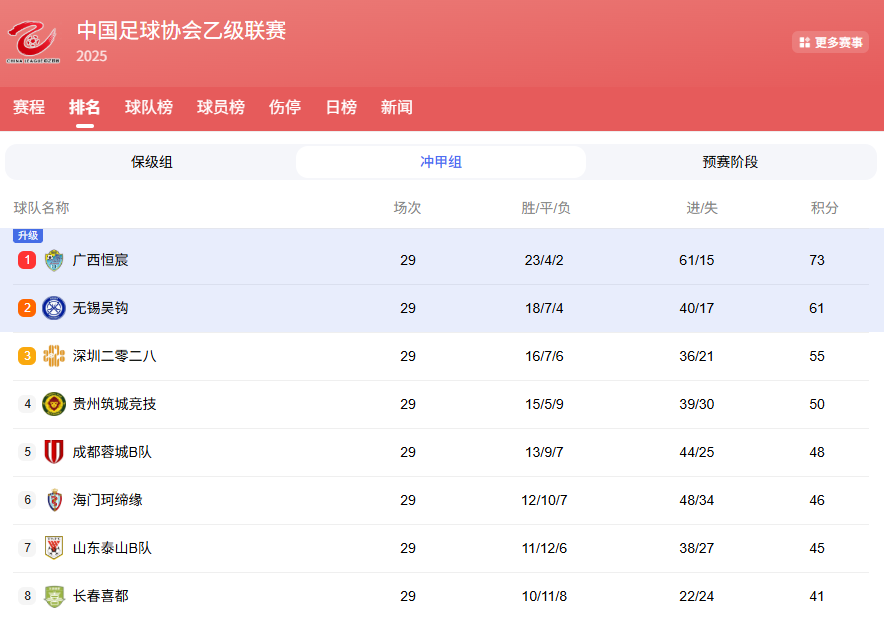Click 成都蓉城B队 team crest

pyautogui.click(x=54, y=452)
